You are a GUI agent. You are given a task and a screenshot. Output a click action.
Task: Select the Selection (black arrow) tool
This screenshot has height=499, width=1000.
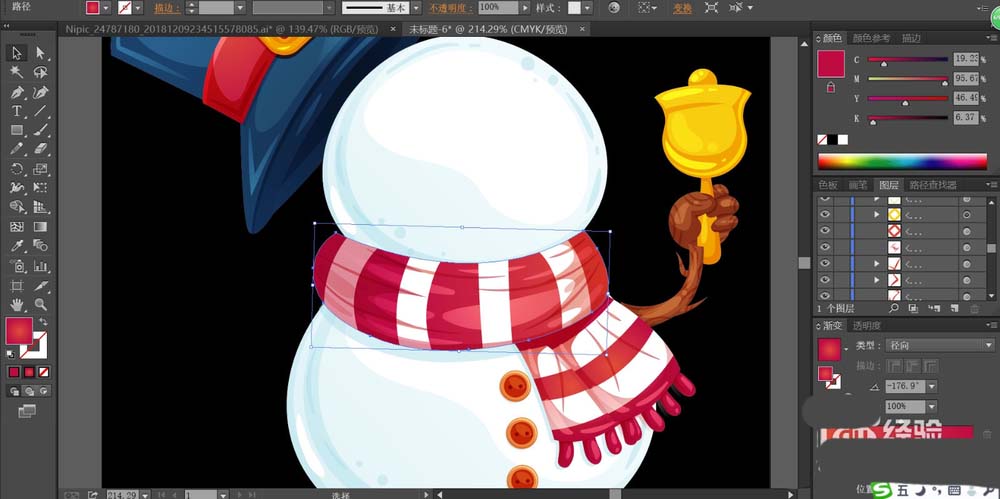click(17, 53)
